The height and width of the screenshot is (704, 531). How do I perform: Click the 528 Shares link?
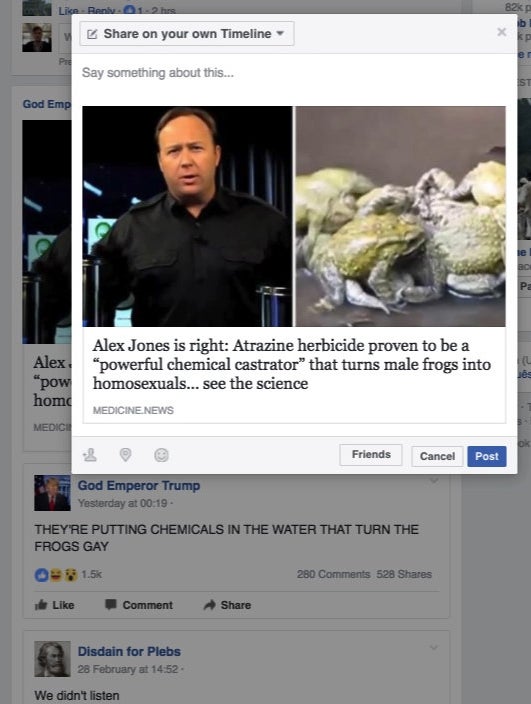pos(404,574)
